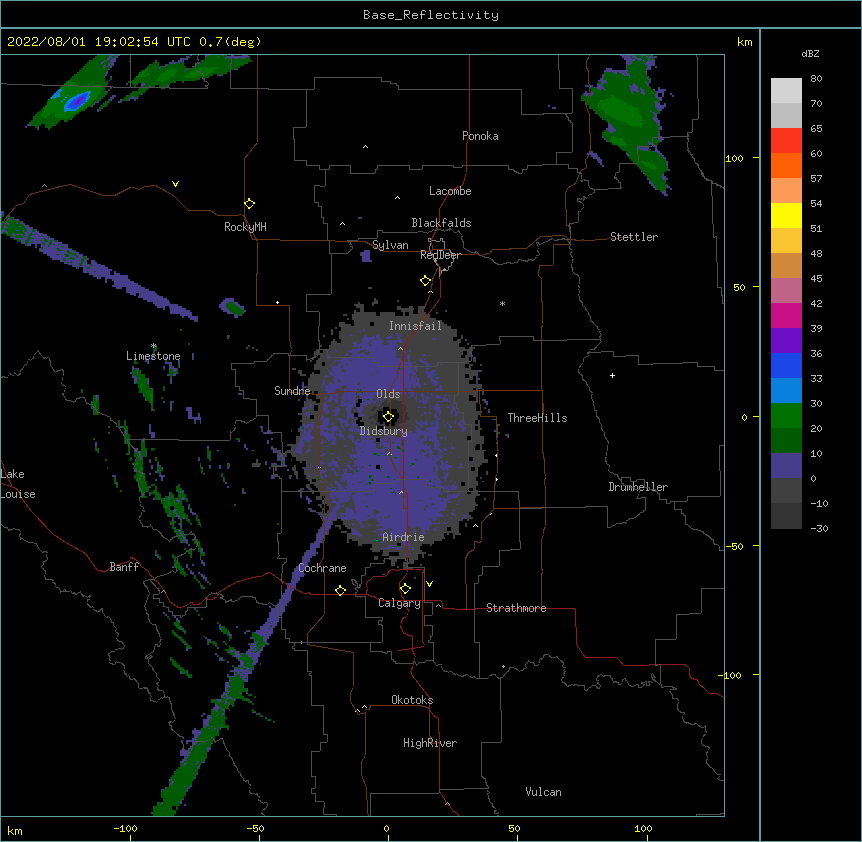
Task: Pick the blue 33-36 dBZ legend swatch
Action: pyautogui.click(x=786, y=365)
